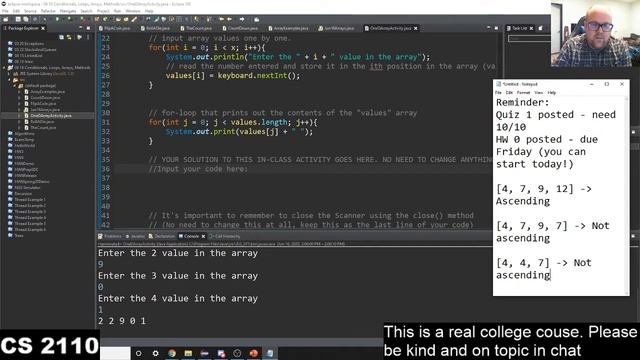The image size is (640, 360).
Task: Expand the ArrayExamples.java tree node
Action: [x=19, y=92]
